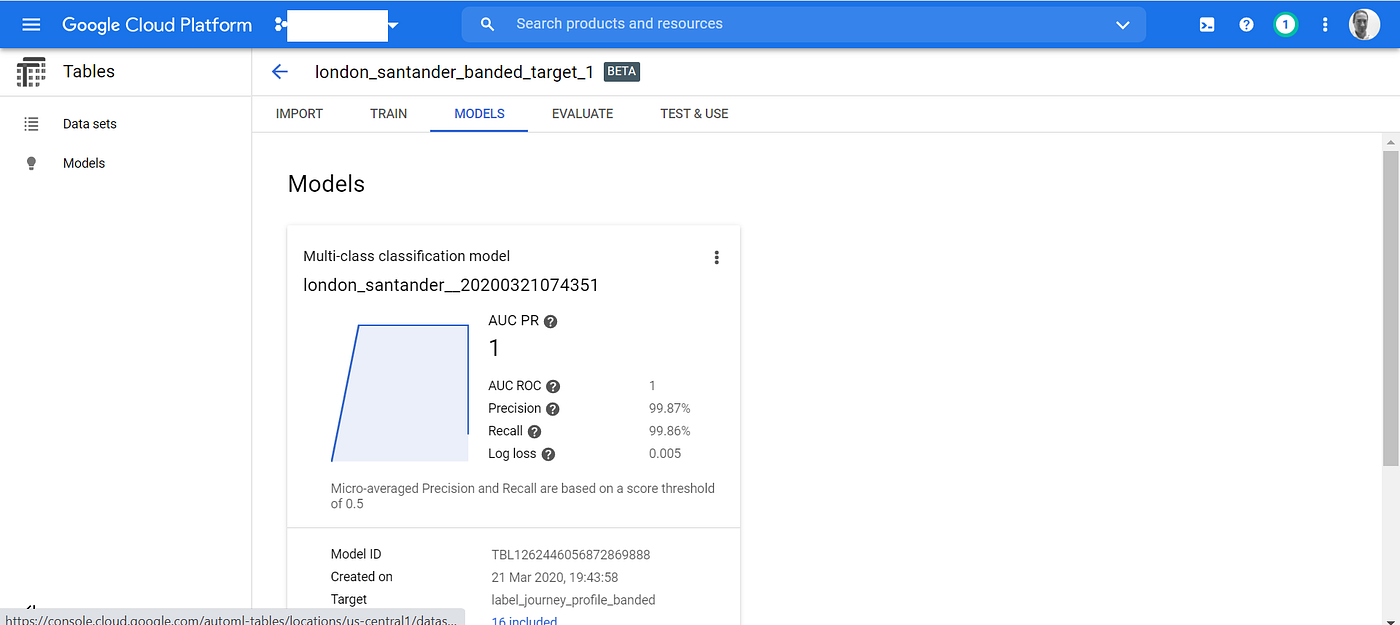The width and height of the screenshot is (1400, 625).
Task: Click the 16 included link
Action: click(x=523, y=620)
